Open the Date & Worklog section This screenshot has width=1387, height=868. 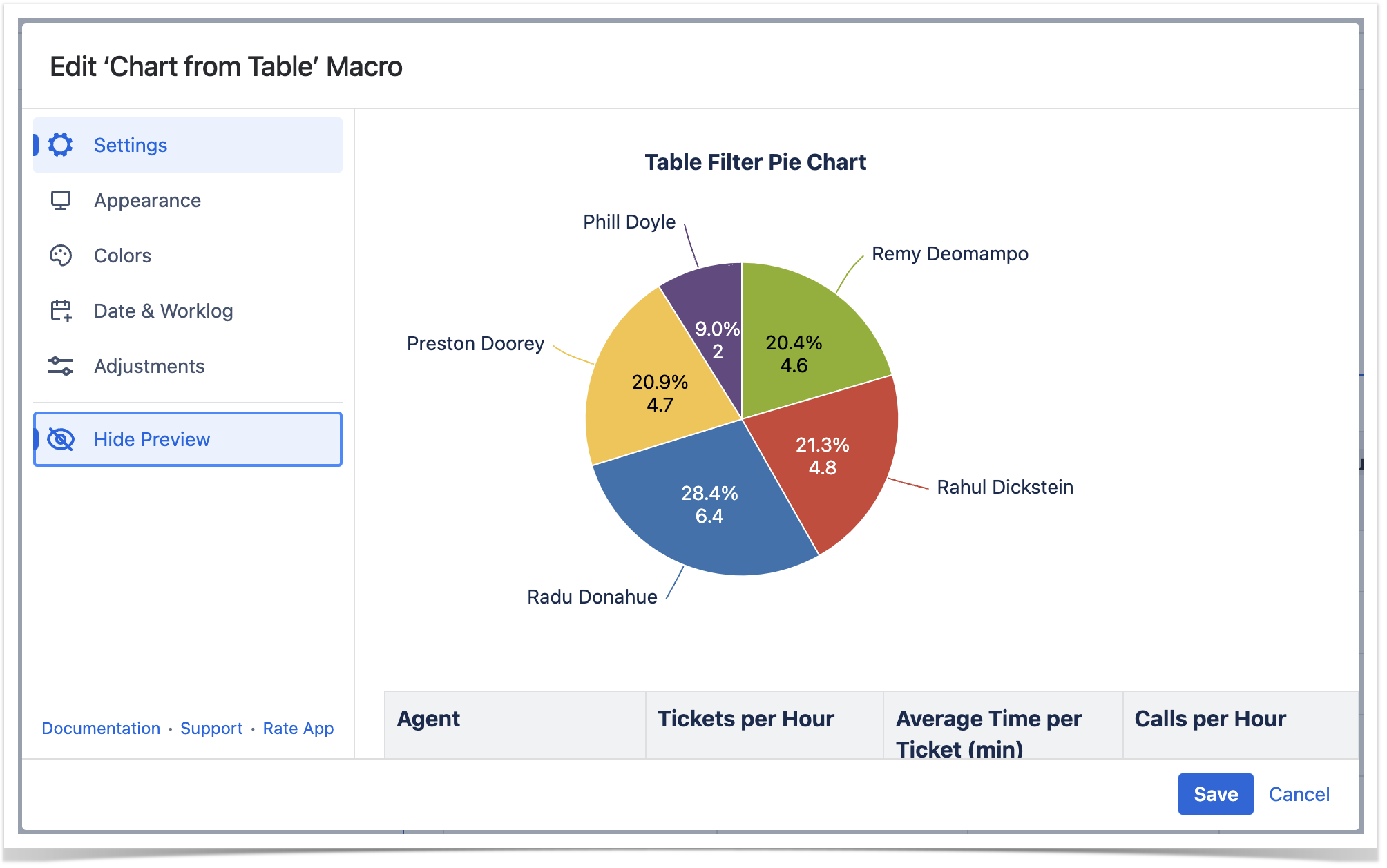pyautogui.click(x=163, y=311)
